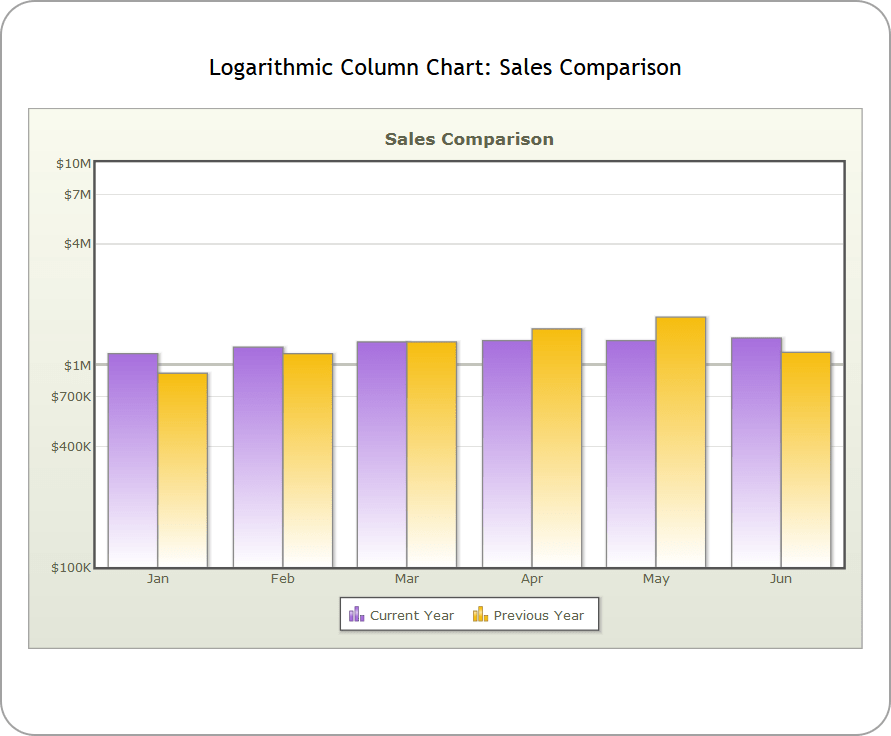891x736 pixels.
Task: Click the May purple column
Action: (630, 450)
